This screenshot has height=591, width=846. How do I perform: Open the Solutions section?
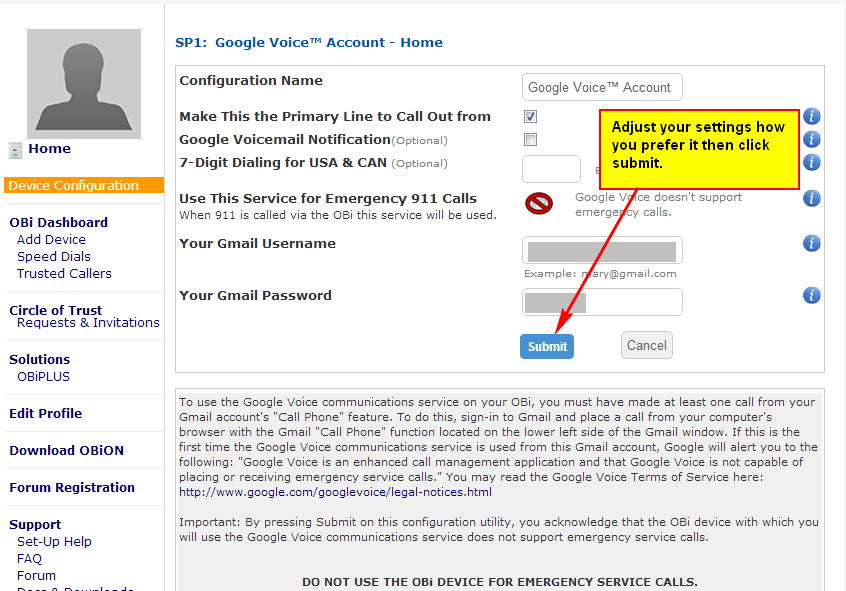pyautogui.click(x=39, y=359)
